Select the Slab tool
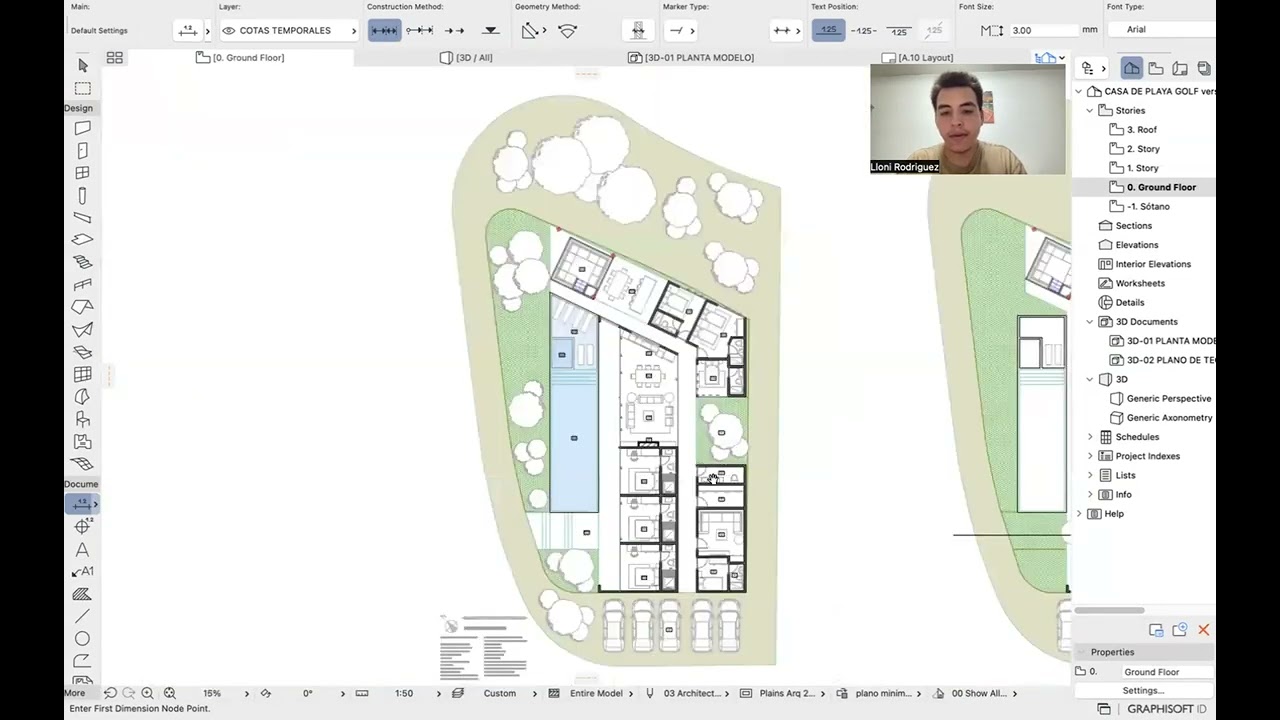Viewport: 1280px width, 720px height. 83,240
